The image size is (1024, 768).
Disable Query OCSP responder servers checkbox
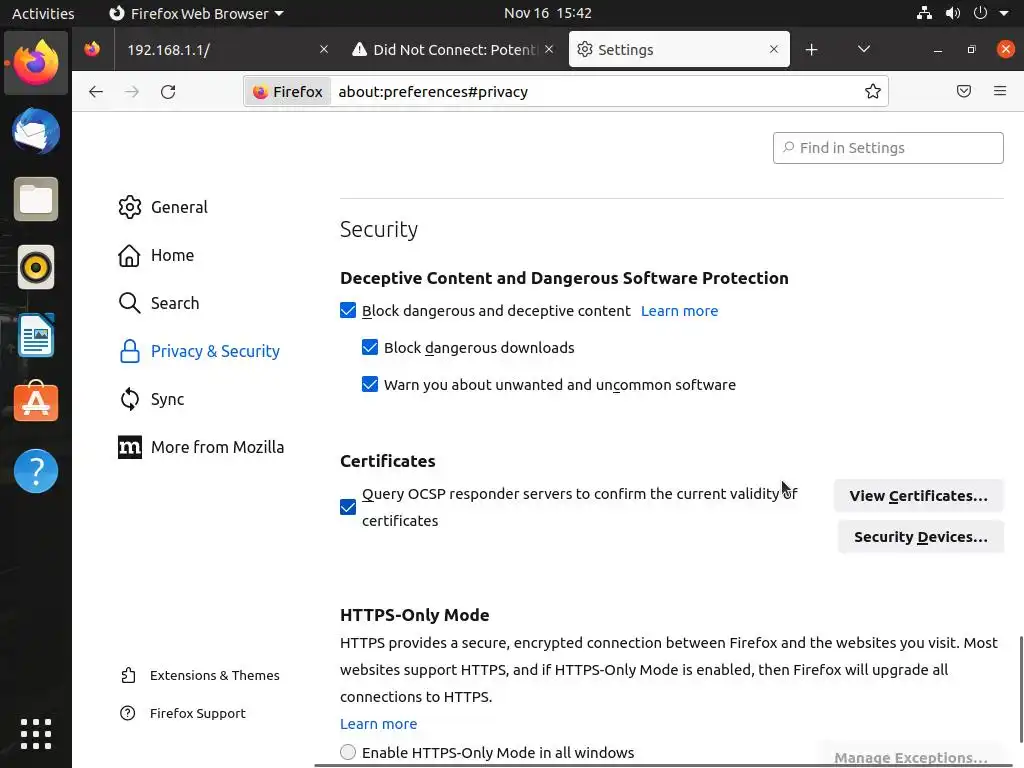(348, 507)
